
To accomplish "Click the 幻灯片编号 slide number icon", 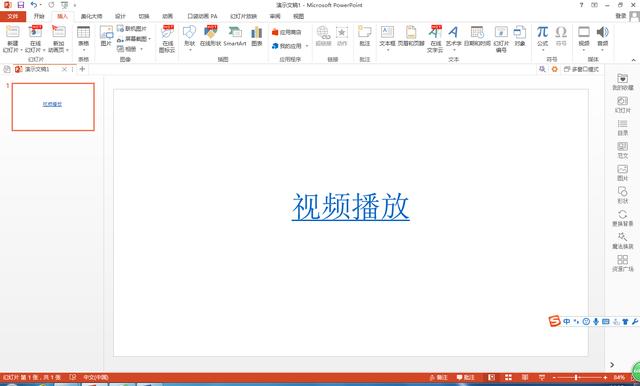I will 501,39.
